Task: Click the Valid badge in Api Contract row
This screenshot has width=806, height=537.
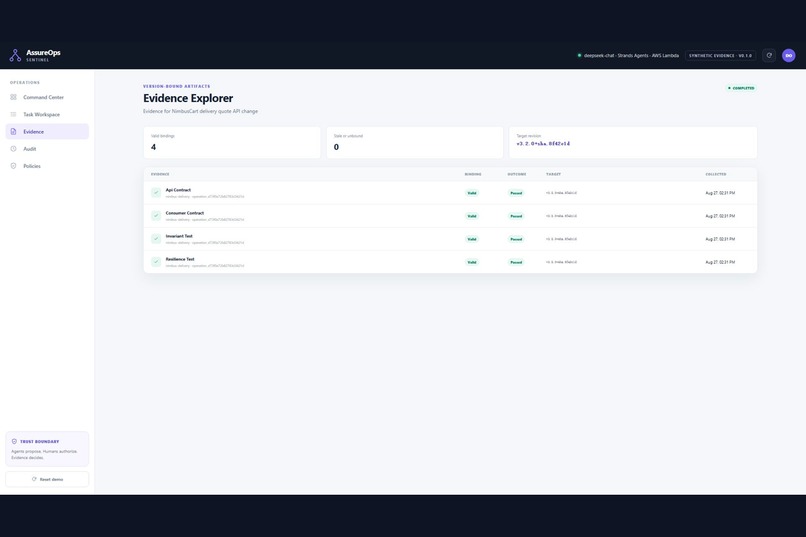Action: tap(471, 193)
